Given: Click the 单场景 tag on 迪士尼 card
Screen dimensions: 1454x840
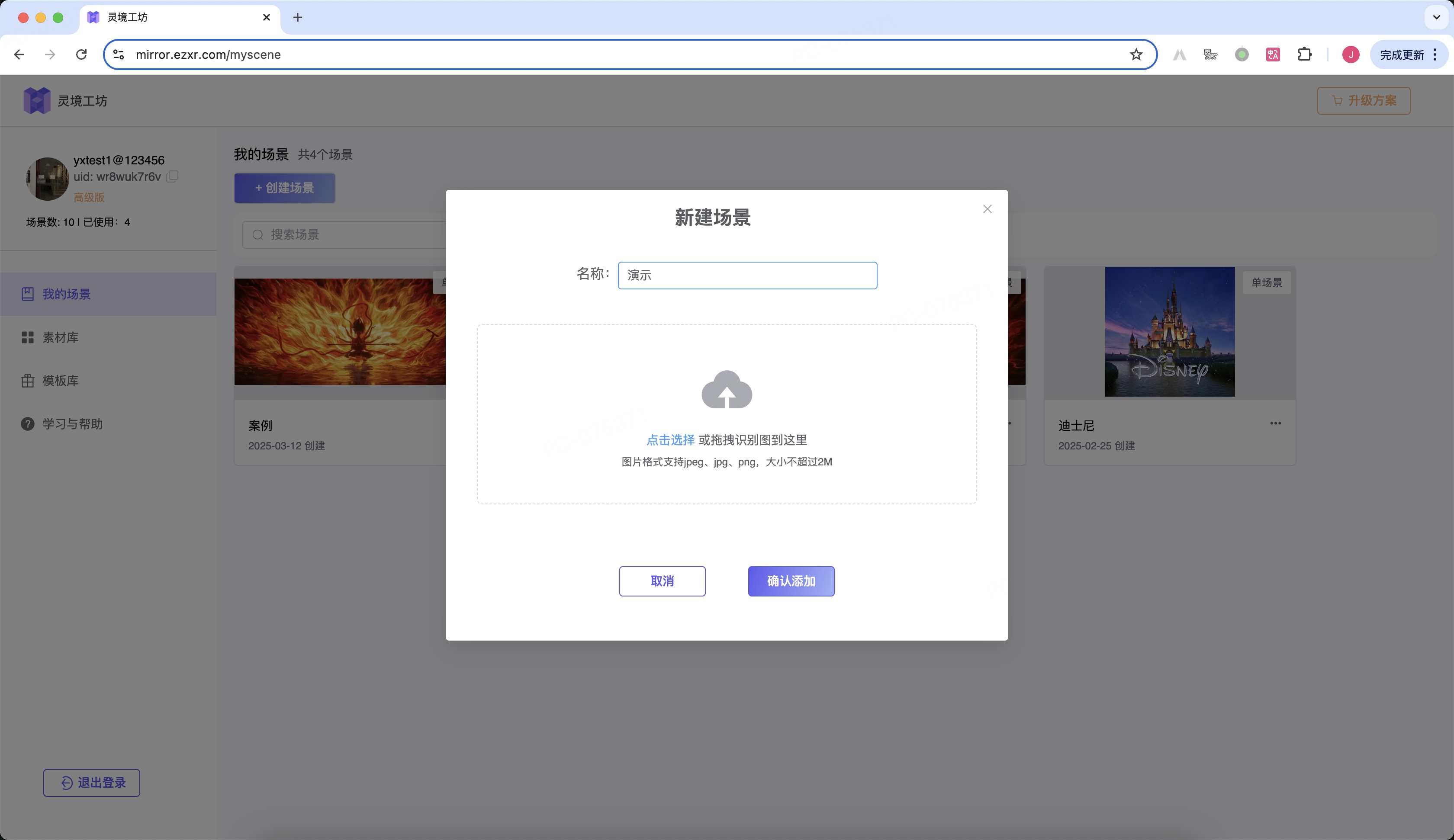Looking at the screenshot, I should point(1267,283).
